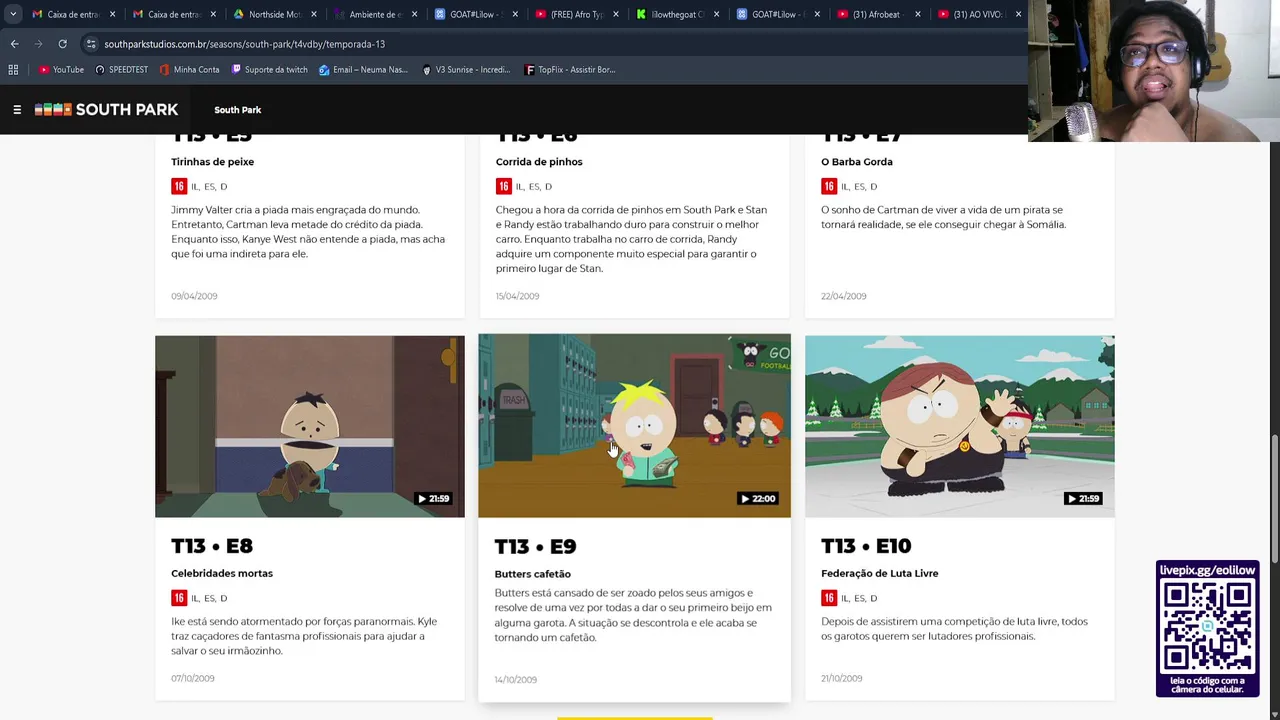Click the livepix.gg/eolilow QR code overlay
The width and height of the screenshot is (1280, 720).
(x=1207, y=628)
